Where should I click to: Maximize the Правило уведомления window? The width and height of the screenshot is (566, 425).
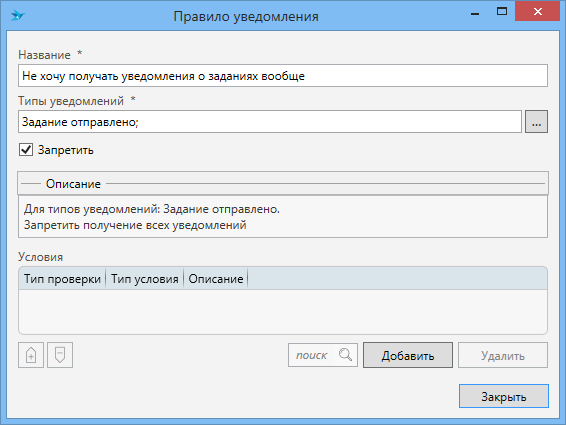[x=502, y=12]
